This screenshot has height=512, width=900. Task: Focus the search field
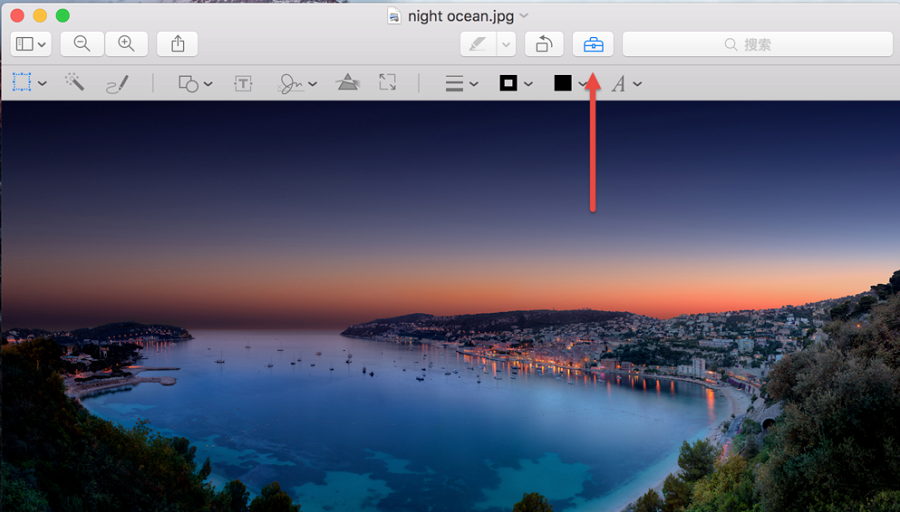point(758,44)
